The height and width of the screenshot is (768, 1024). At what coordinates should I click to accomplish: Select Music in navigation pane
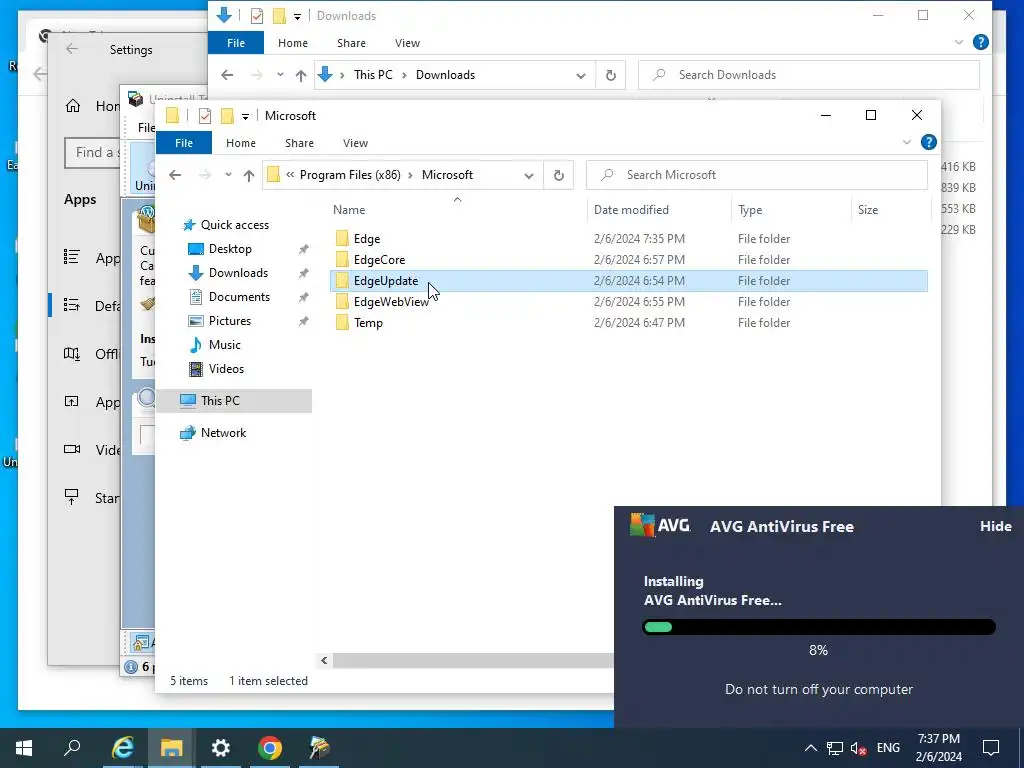point(224,345)
